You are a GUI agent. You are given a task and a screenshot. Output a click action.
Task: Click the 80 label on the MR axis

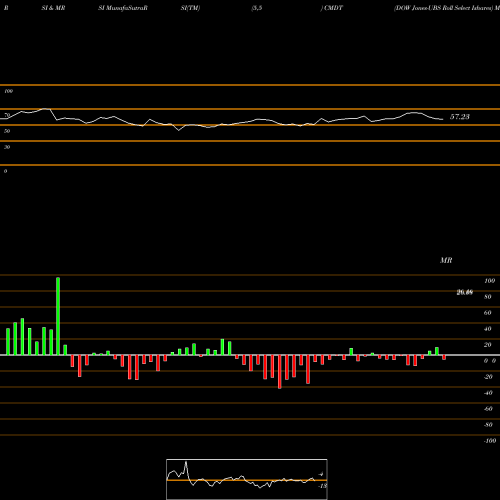pyautogui.click(x=488, y=297)
